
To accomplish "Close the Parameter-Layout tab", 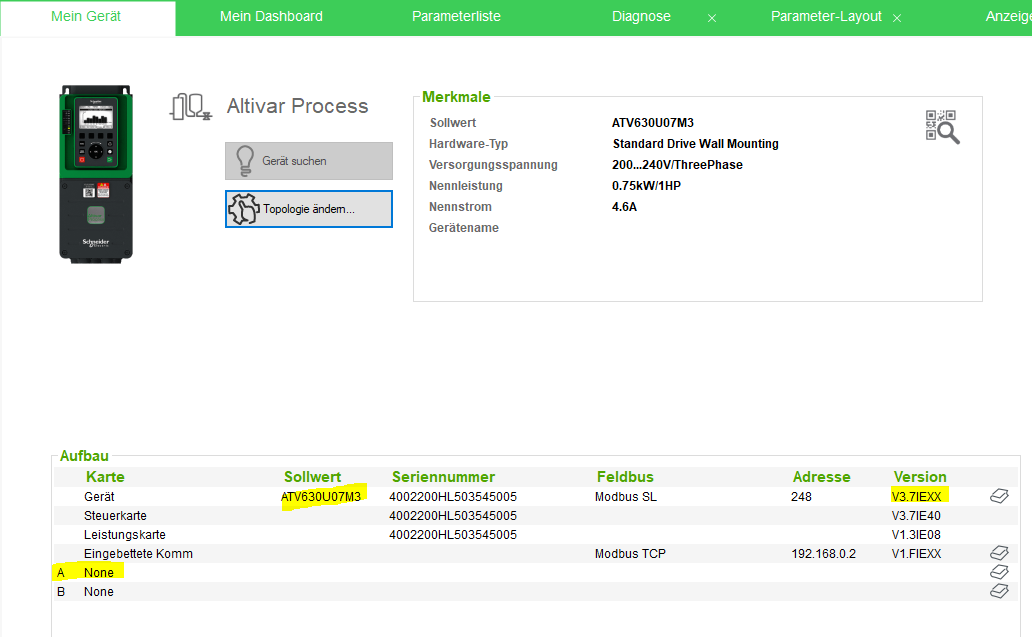I will point(896,18).
